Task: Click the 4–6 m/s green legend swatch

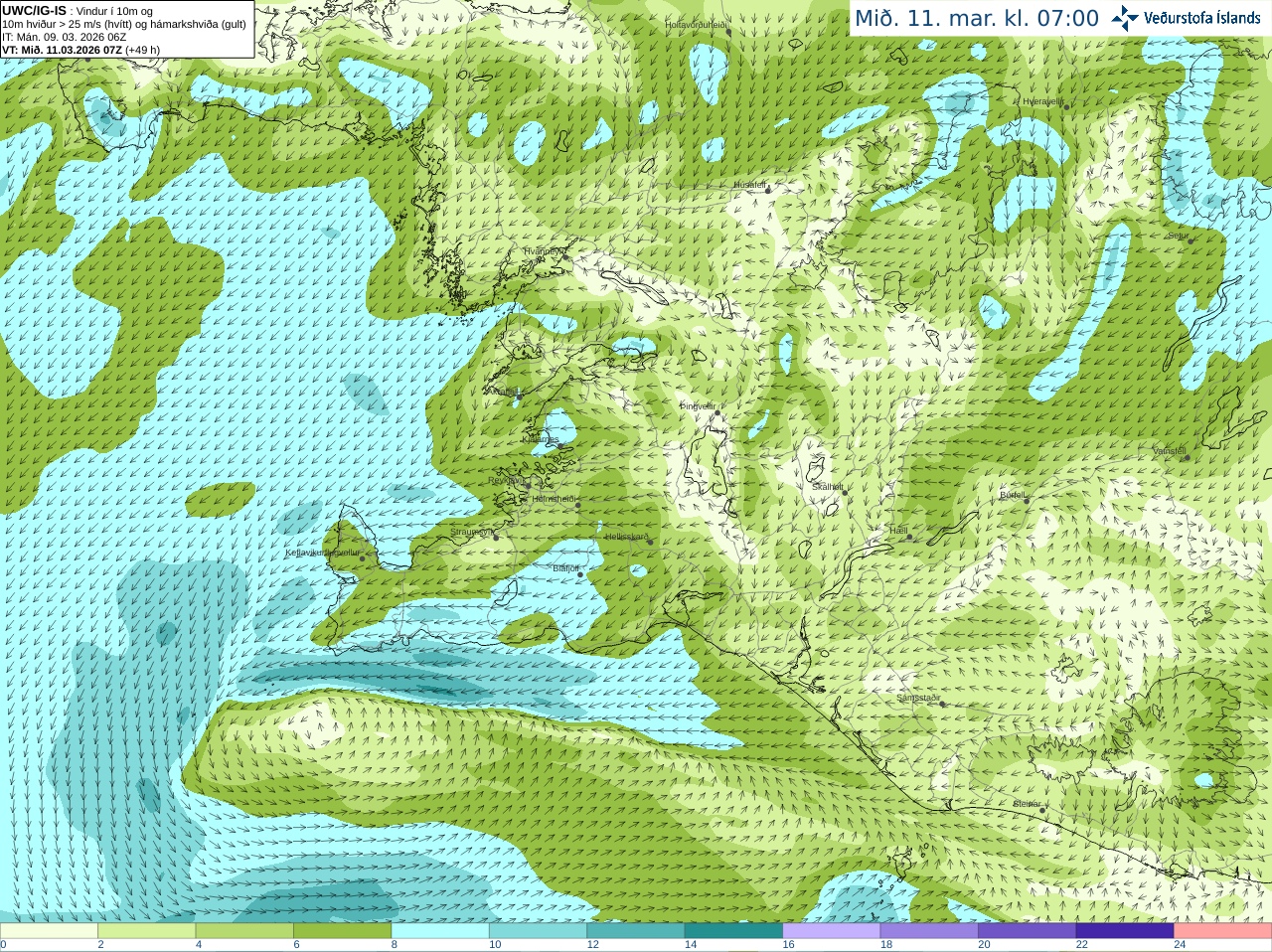Action: tap(244, 931)
